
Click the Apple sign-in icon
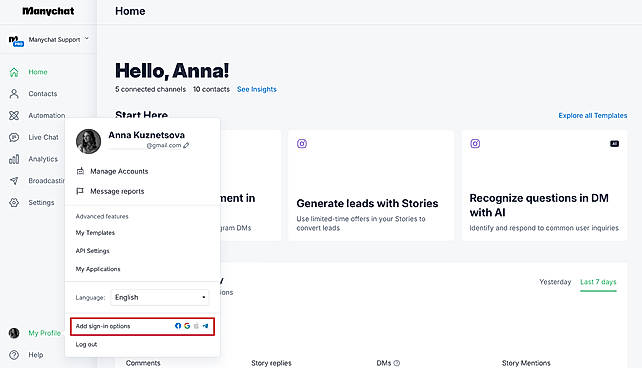[196, 326]
